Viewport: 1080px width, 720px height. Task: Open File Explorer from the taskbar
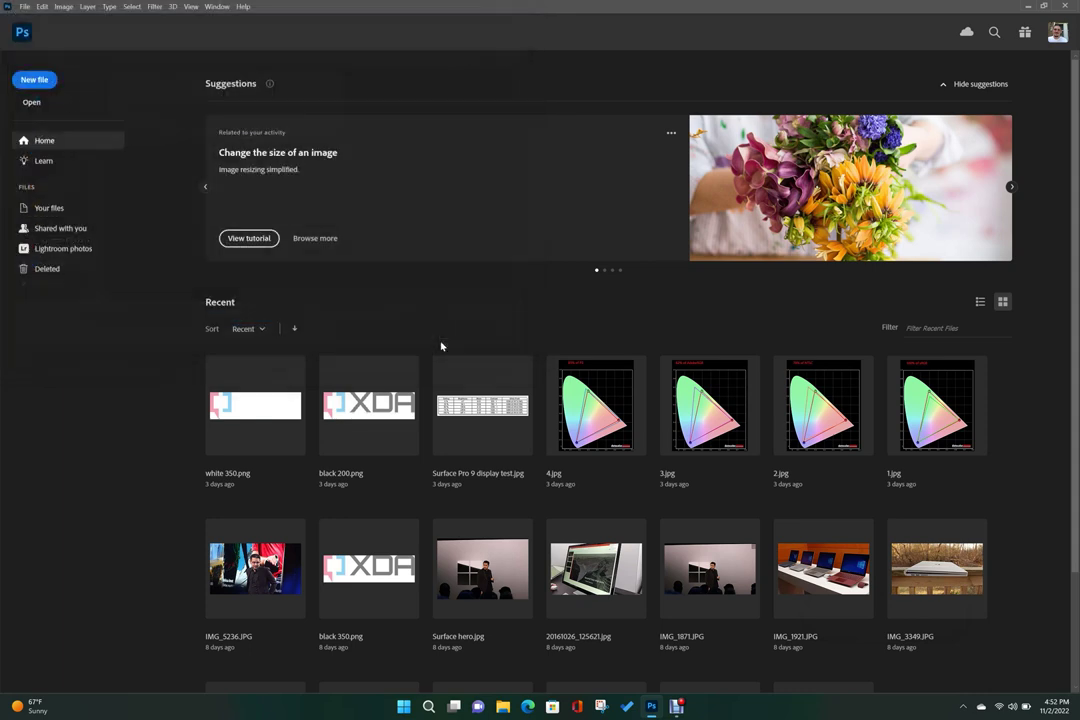coord(503,706)
